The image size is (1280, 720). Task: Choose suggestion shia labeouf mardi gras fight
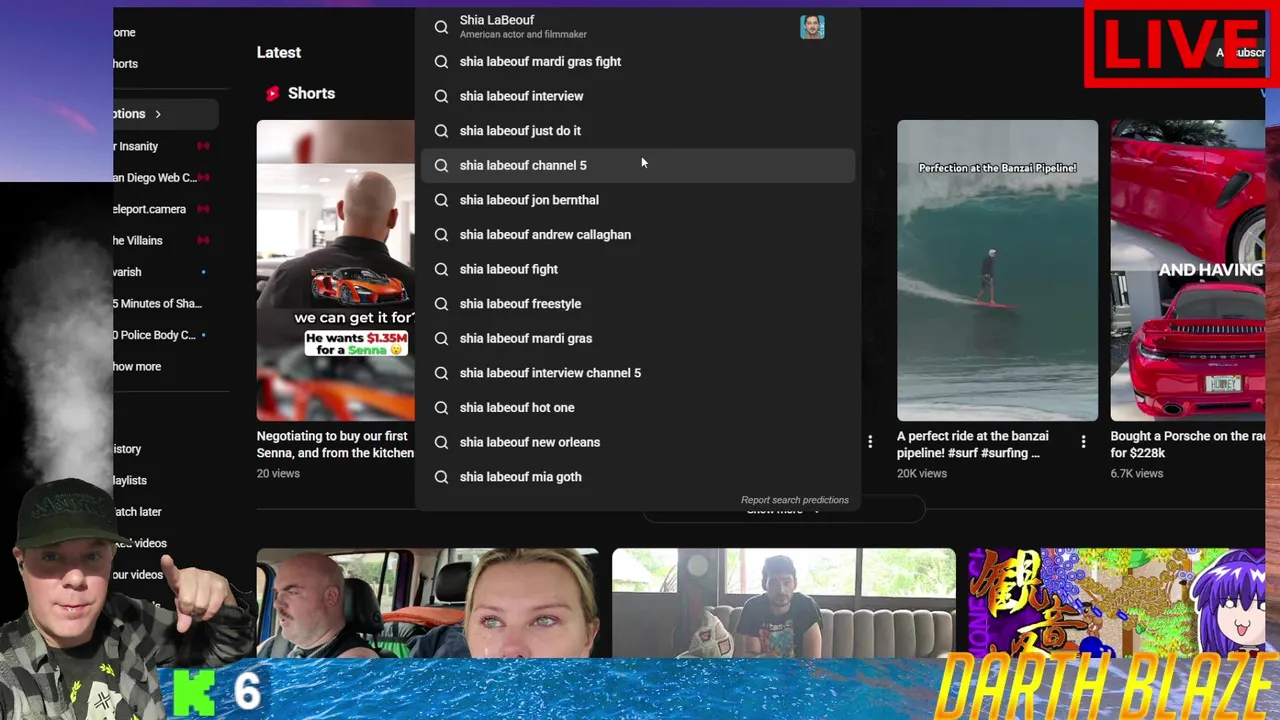click(638, 62)
